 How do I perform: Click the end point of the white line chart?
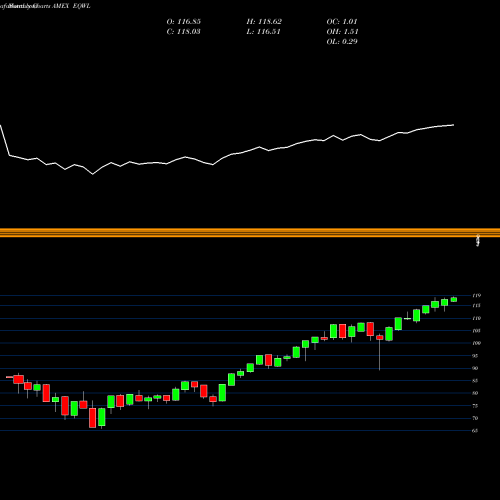(454, 125)
